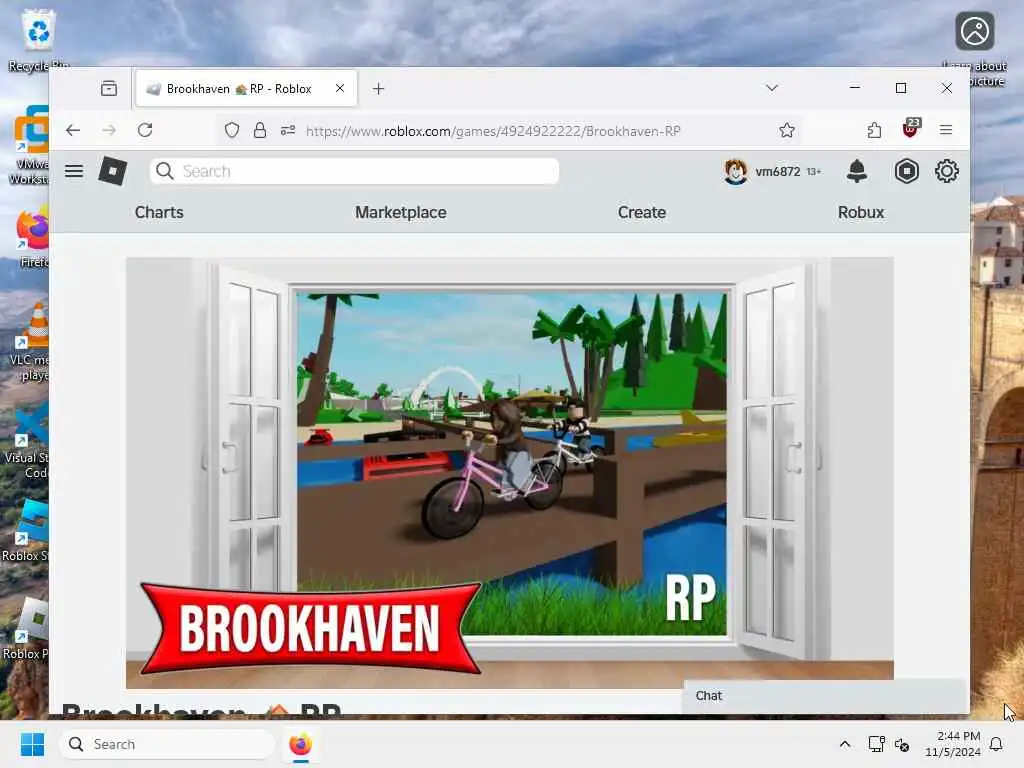The width and height of the screenshot is (1024, 768).
Task: Click the Firefox address bar URL
Action: 493,131
